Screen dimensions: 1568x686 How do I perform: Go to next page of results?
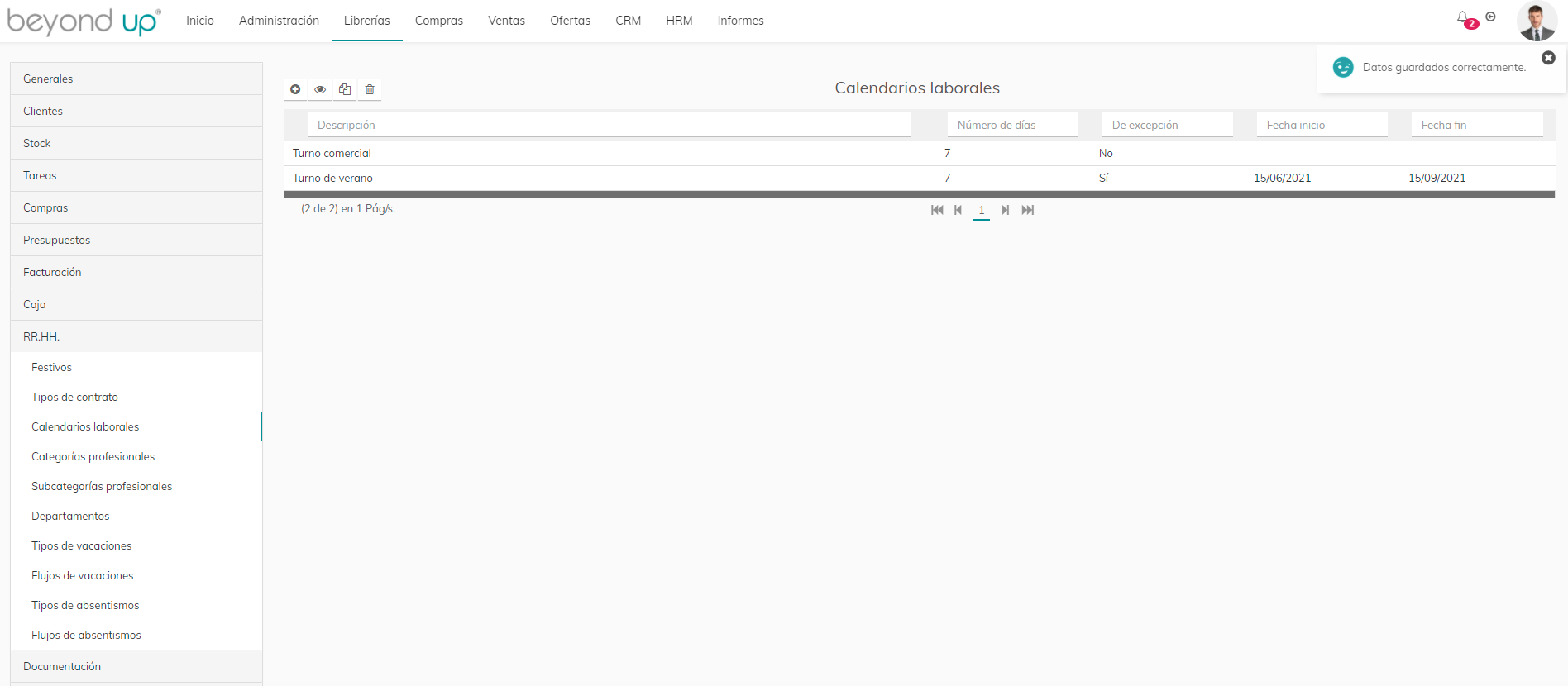pos(1006,210)
